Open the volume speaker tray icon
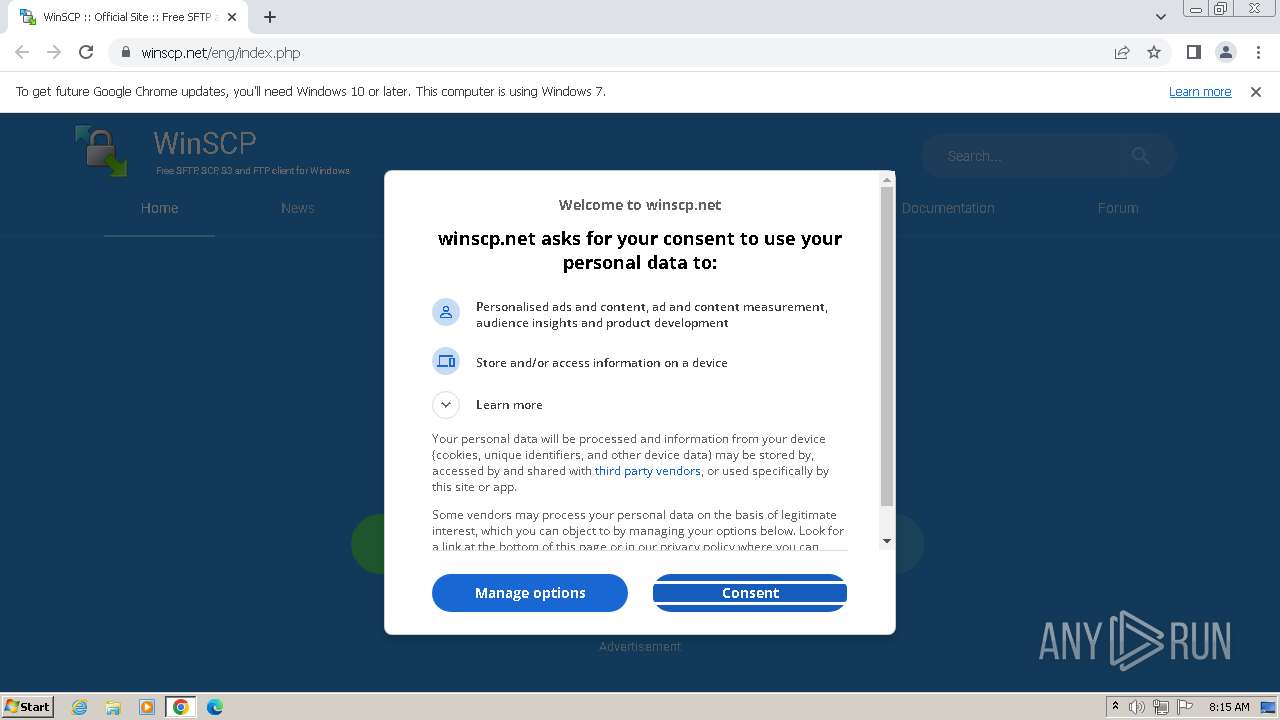 point(1137,707)
